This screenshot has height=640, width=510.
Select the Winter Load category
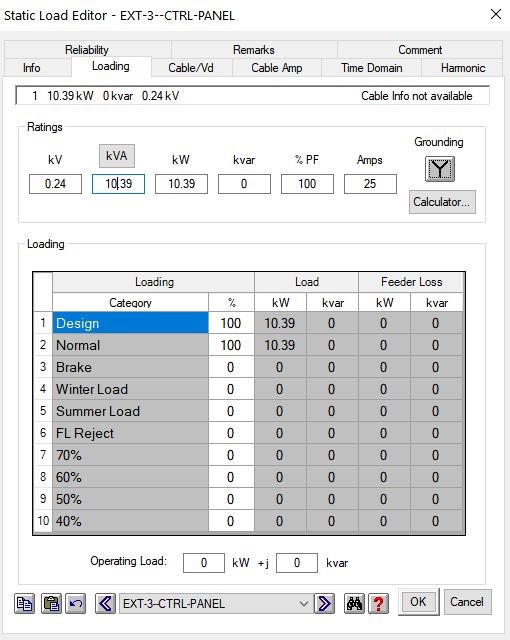pos(130,389)
